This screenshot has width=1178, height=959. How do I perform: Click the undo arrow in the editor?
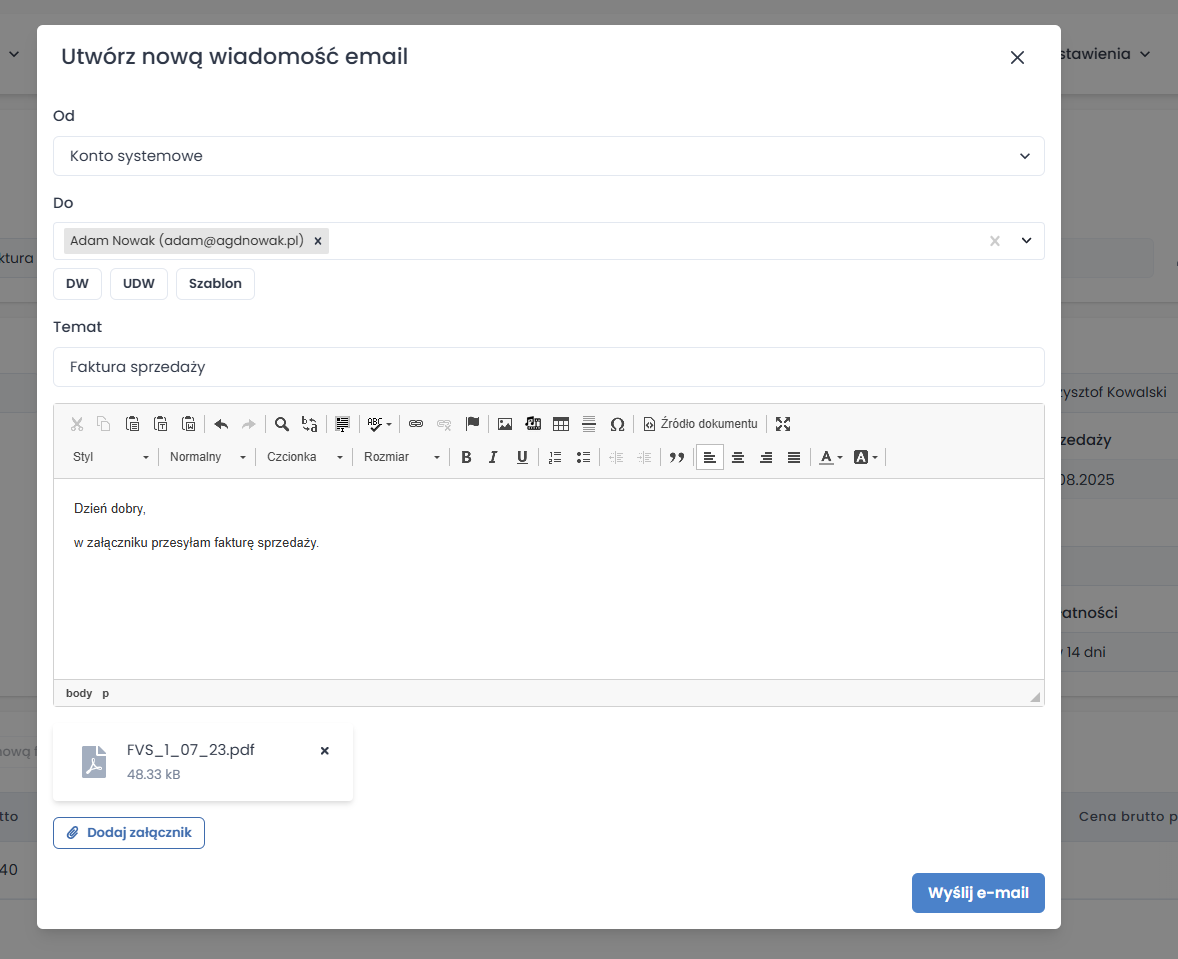[221, 424]
